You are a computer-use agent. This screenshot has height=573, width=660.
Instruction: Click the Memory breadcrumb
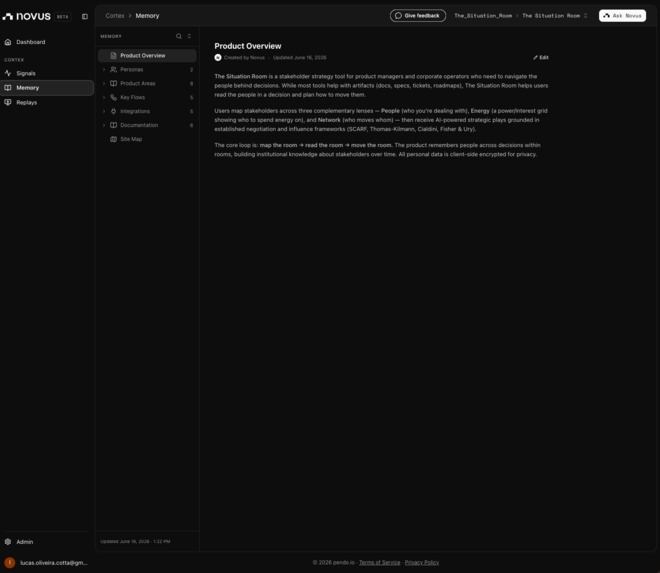coord(147,16)
